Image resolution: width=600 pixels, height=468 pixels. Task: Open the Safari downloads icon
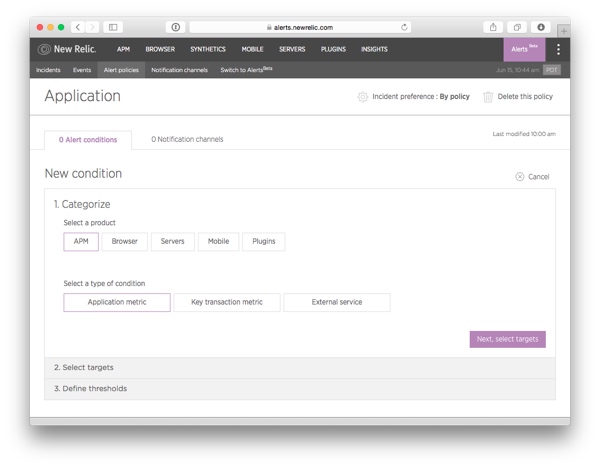coord(541,27)
